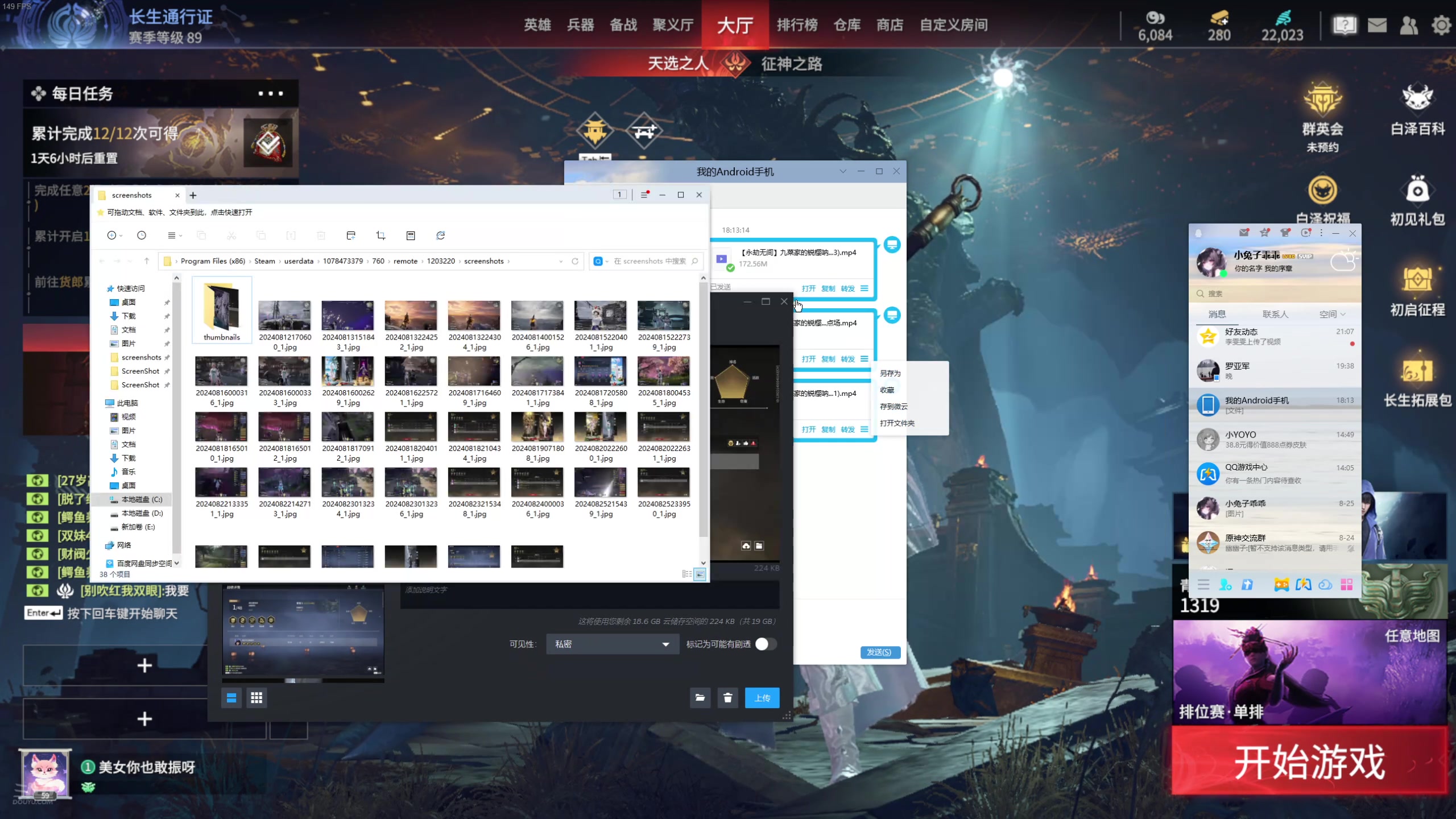Expand the 本地磁盘 C drive in sidebar
The width and height of the screenshot is (1456, 819).
[99, 499]
